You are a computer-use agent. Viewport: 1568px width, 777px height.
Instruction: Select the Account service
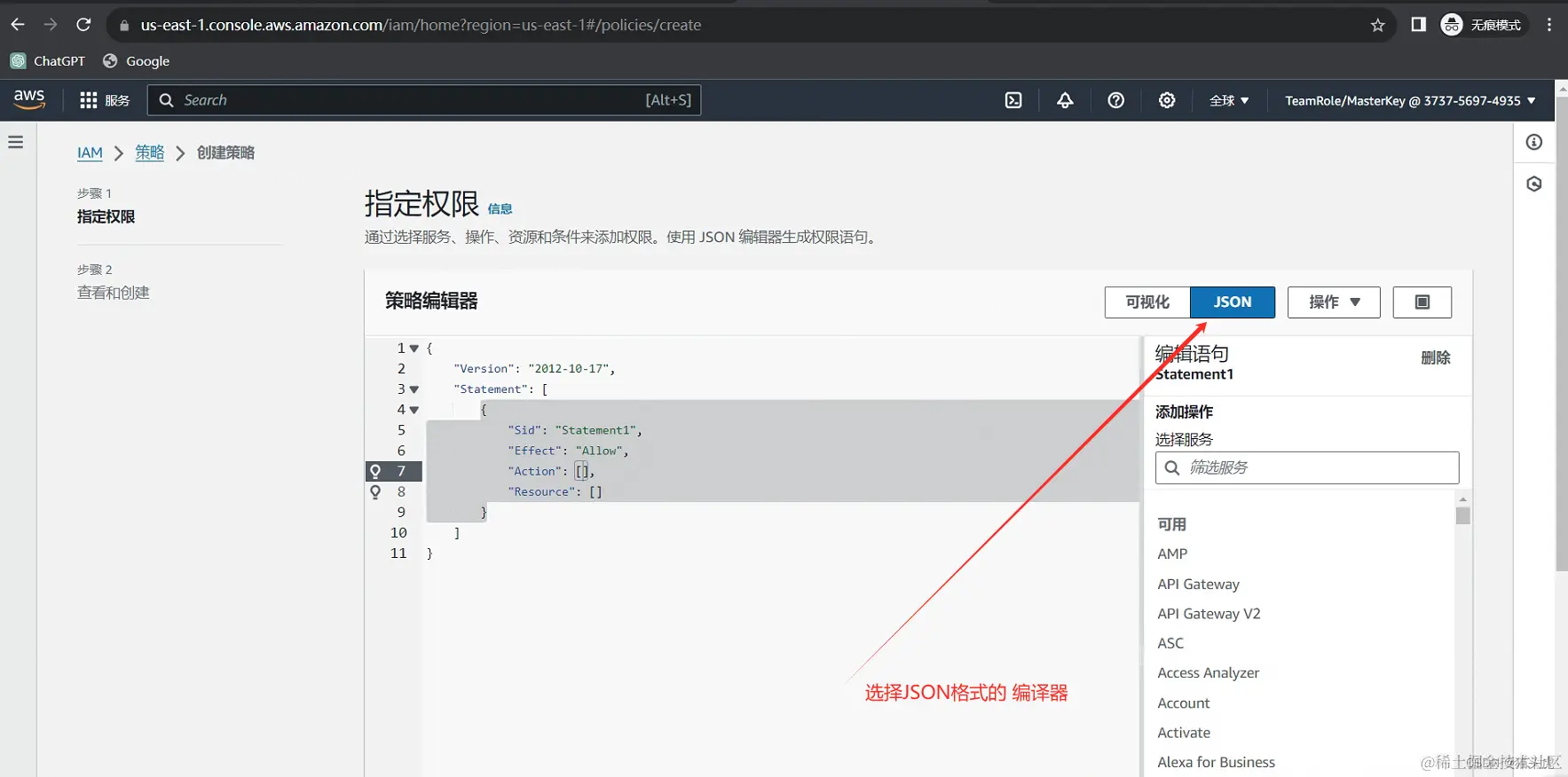click(1184, 702)
